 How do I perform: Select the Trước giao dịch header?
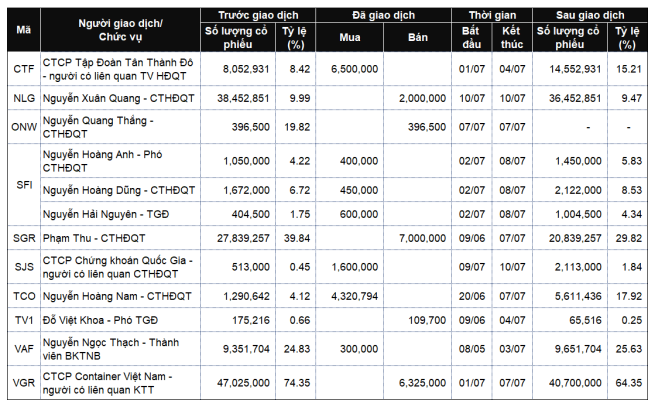pyautogui.click(x=258, y=15)
